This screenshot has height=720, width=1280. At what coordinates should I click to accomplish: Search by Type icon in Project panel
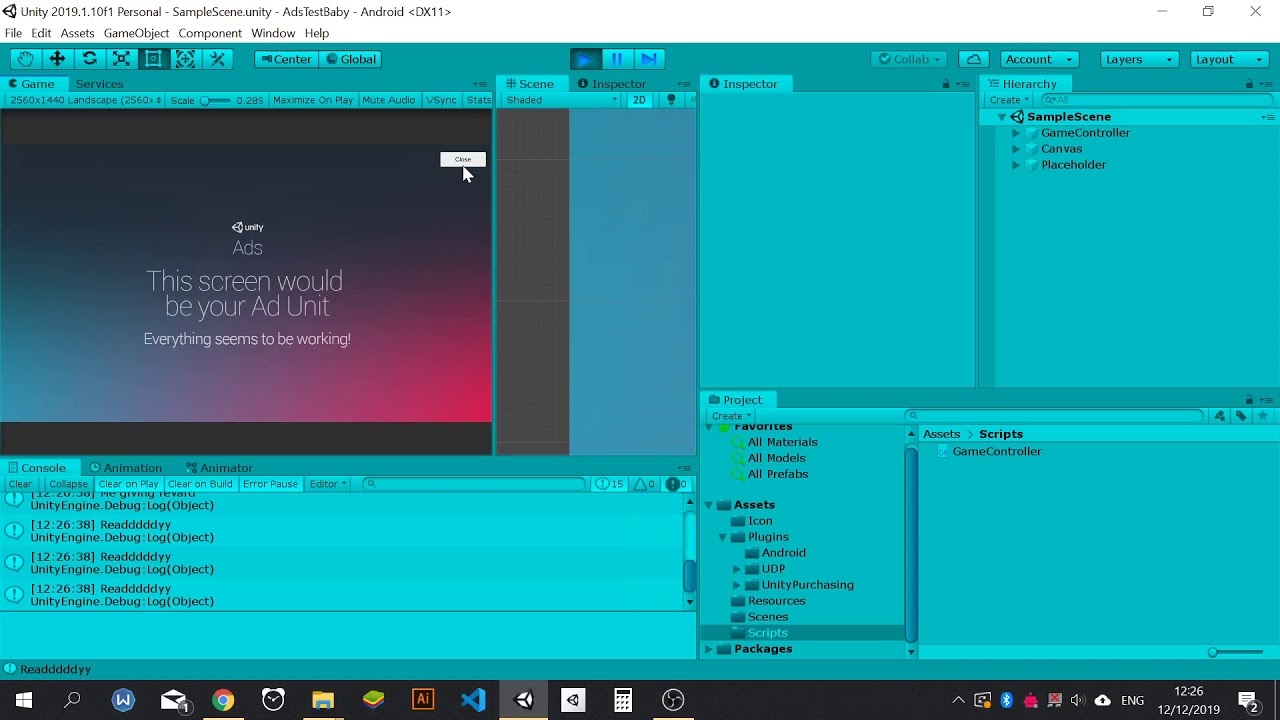1219,416
